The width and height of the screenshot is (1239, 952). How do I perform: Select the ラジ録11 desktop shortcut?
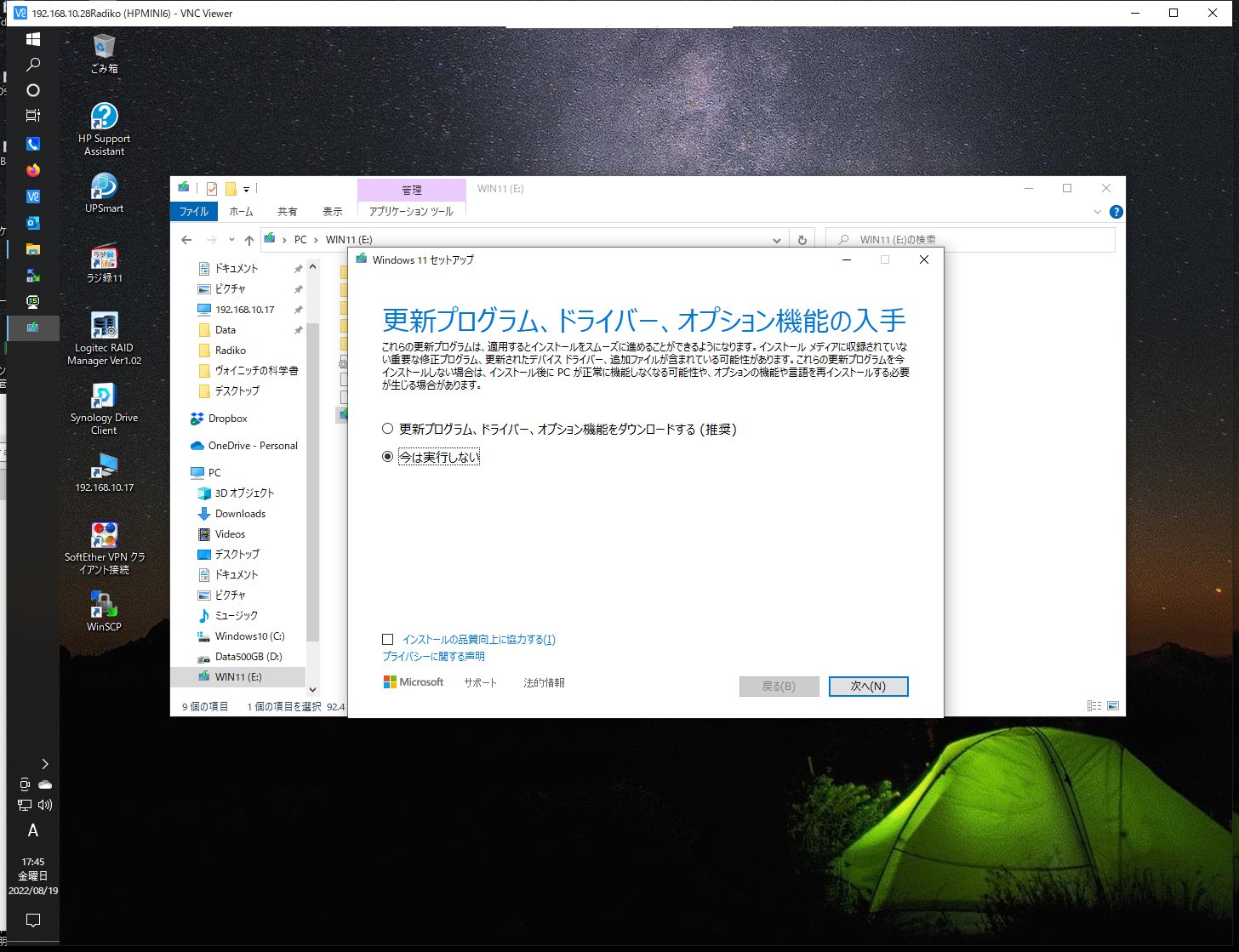(x=104, y=263)
